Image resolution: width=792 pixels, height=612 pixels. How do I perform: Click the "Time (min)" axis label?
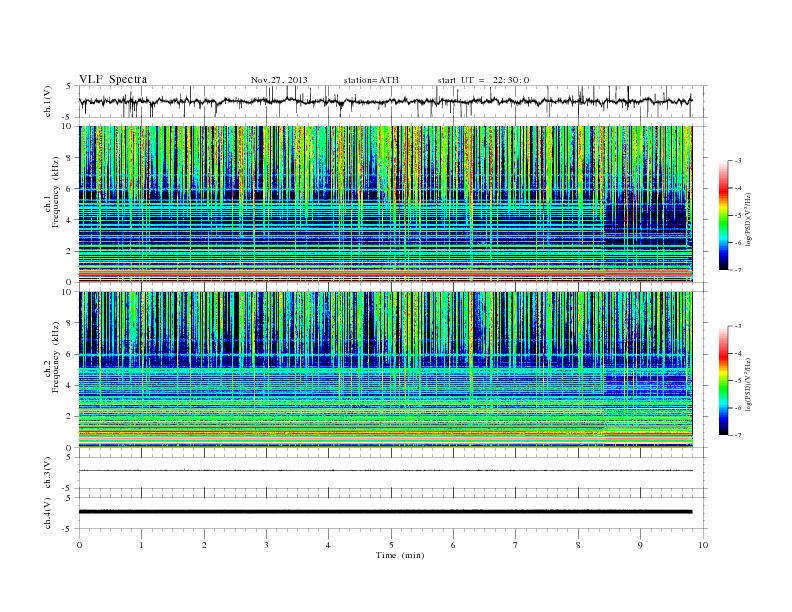pos(400,555)
